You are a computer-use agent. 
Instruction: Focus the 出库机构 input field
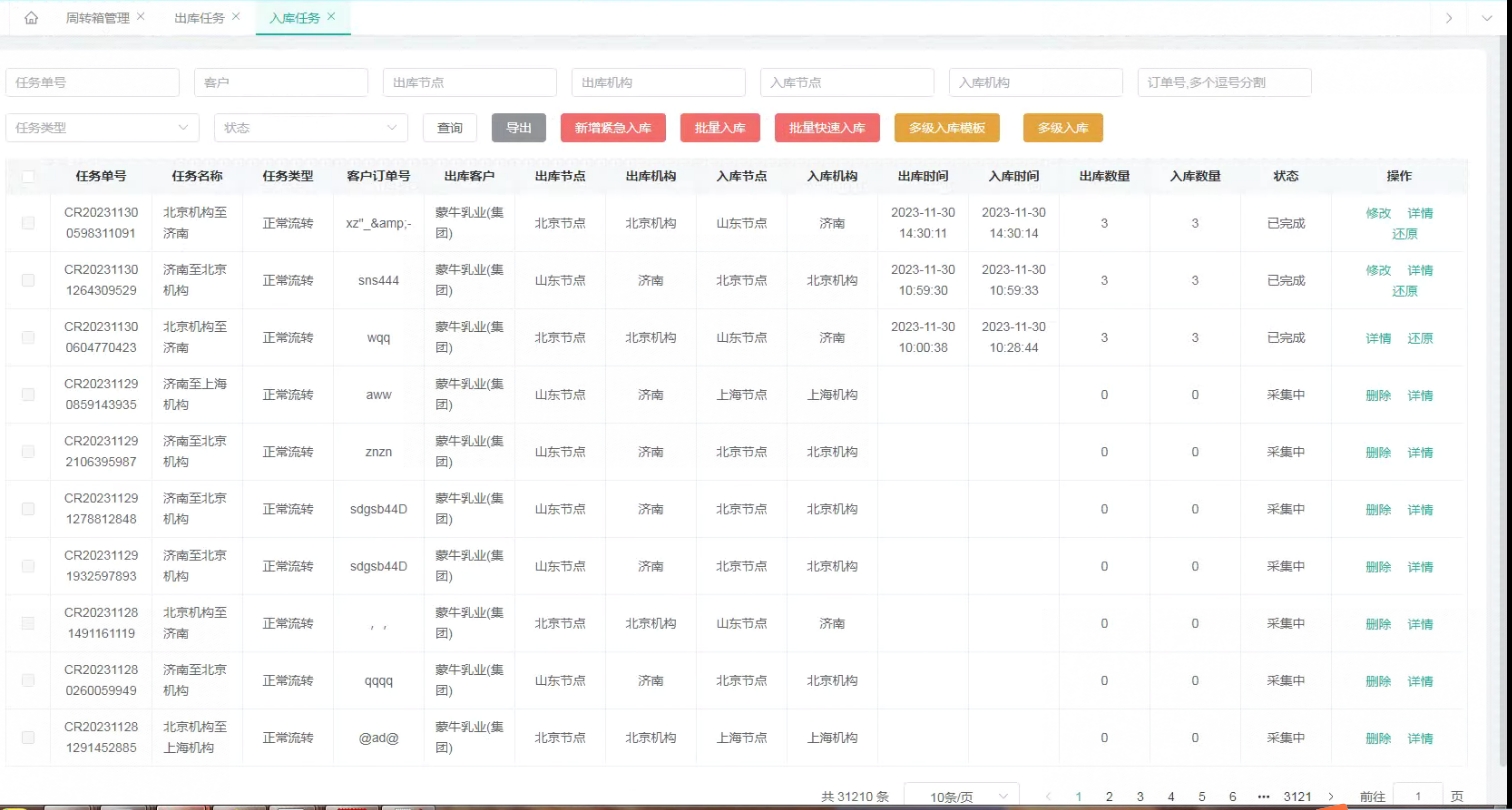[x=659, y=82]
